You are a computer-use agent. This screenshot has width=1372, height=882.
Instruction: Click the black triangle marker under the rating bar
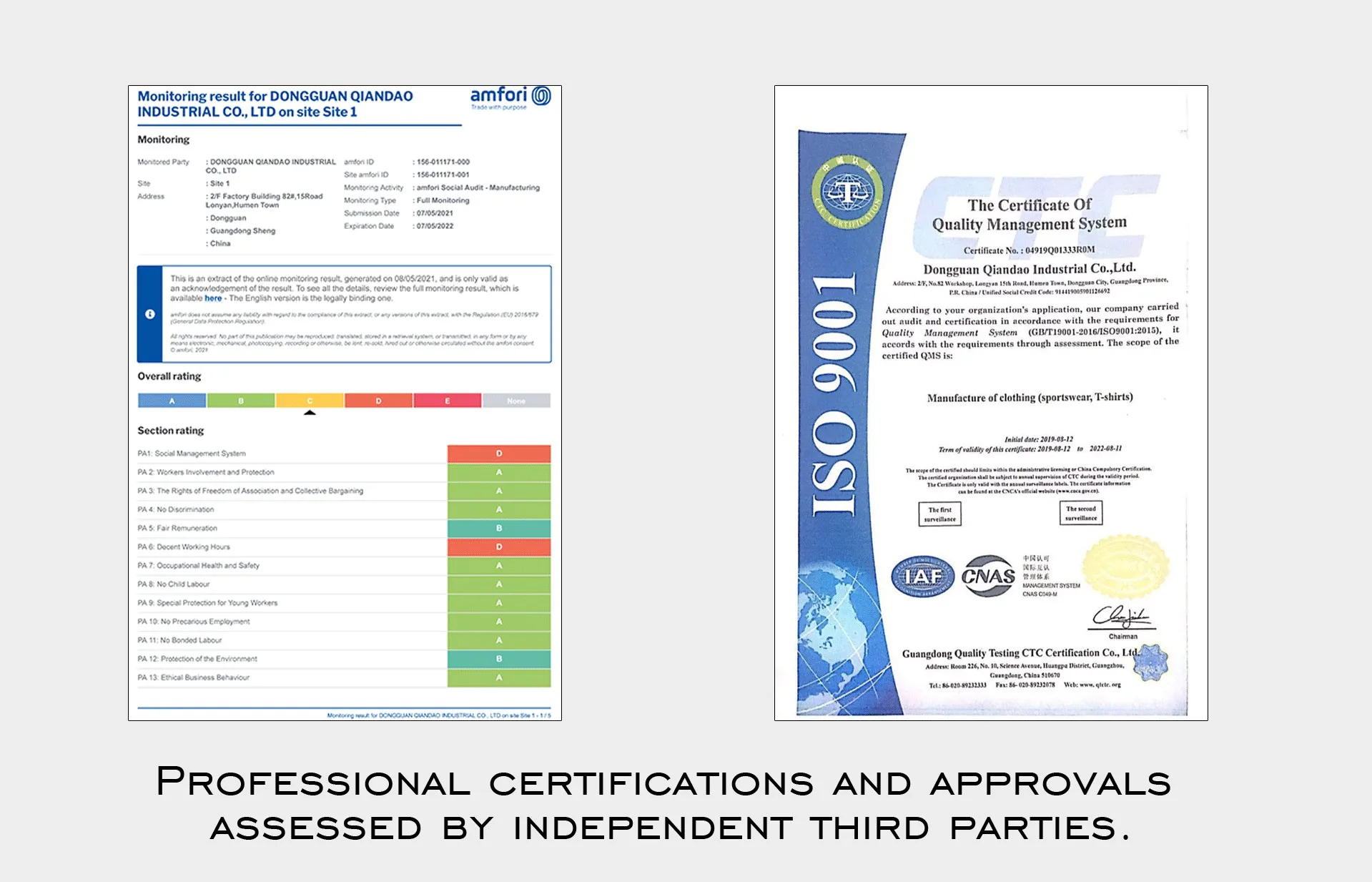point(310,412)
